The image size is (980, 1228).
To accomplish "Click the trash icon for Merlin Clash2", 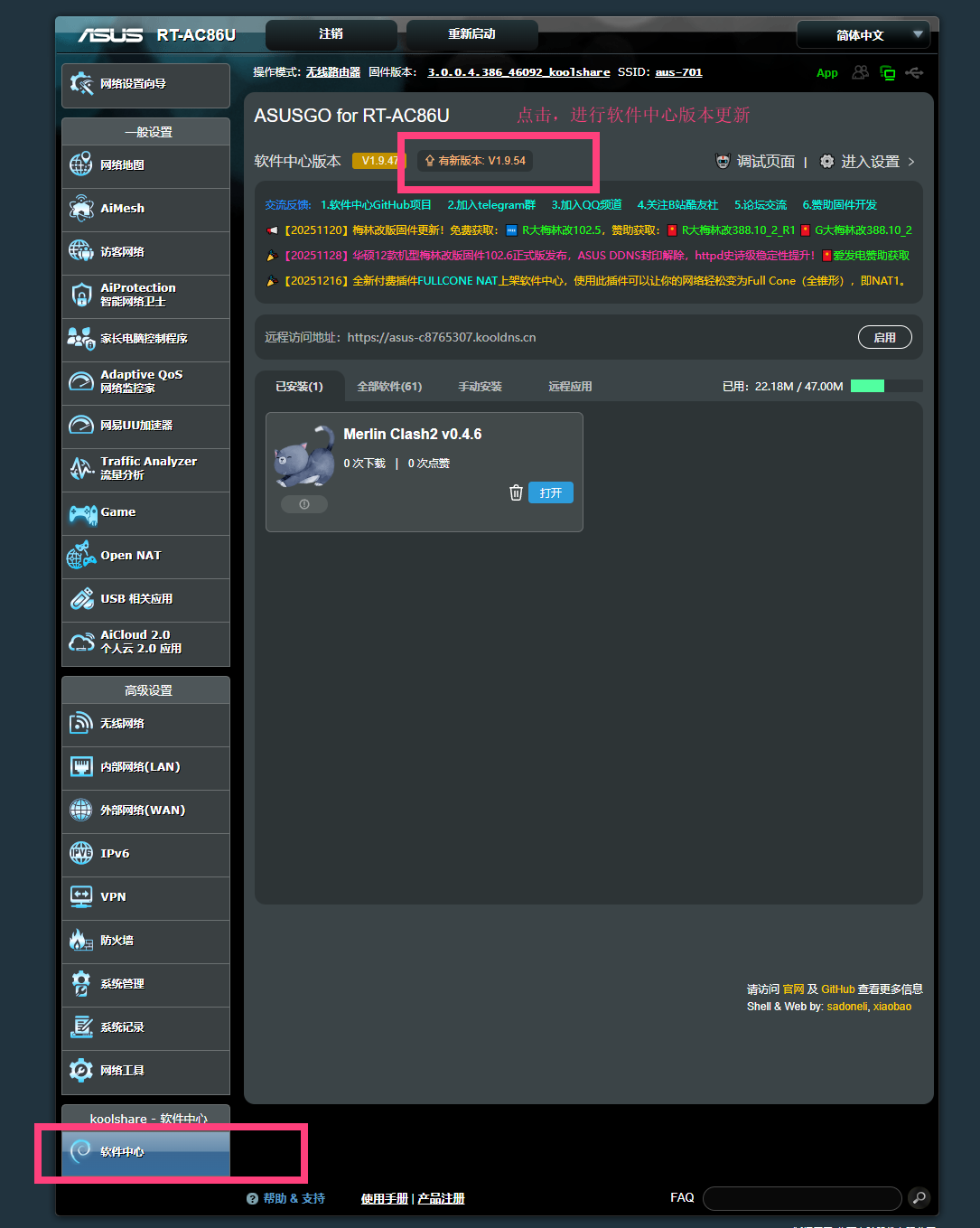I will (x=516, y=492).
